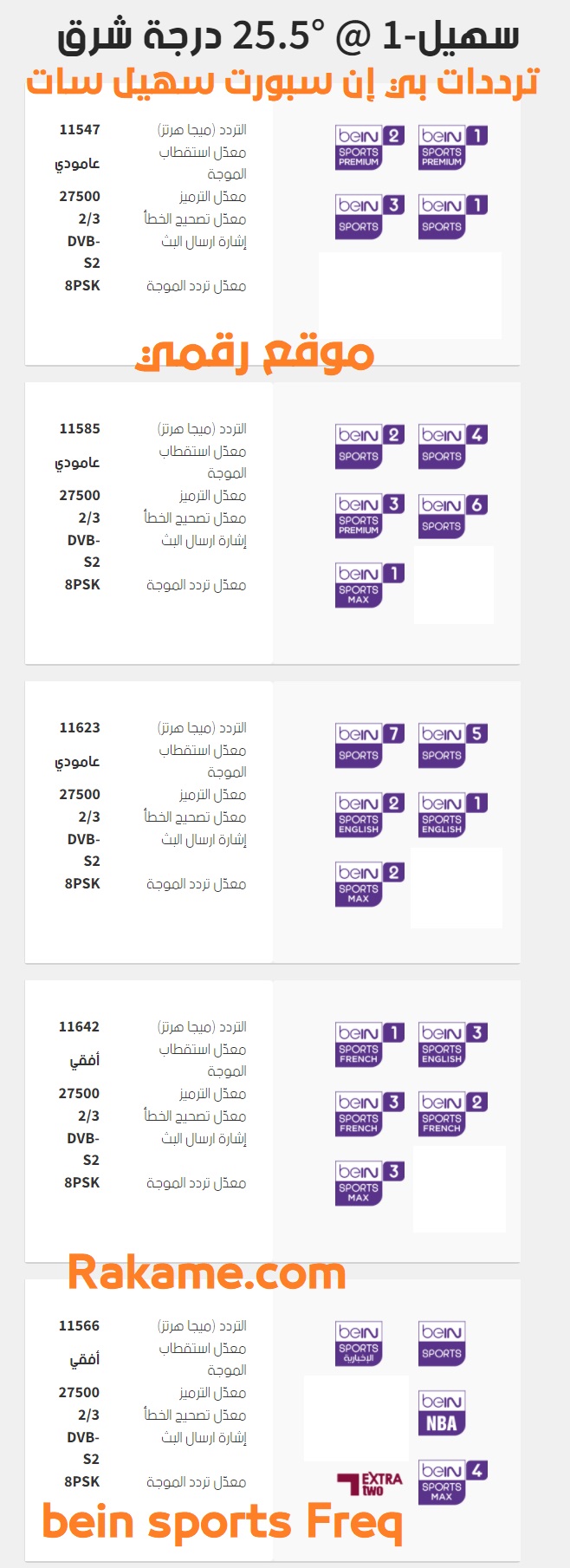Click the beIN Sports 2 Premium logo
This screenshot has height=1568, width=570.
[x=370, y=147]
